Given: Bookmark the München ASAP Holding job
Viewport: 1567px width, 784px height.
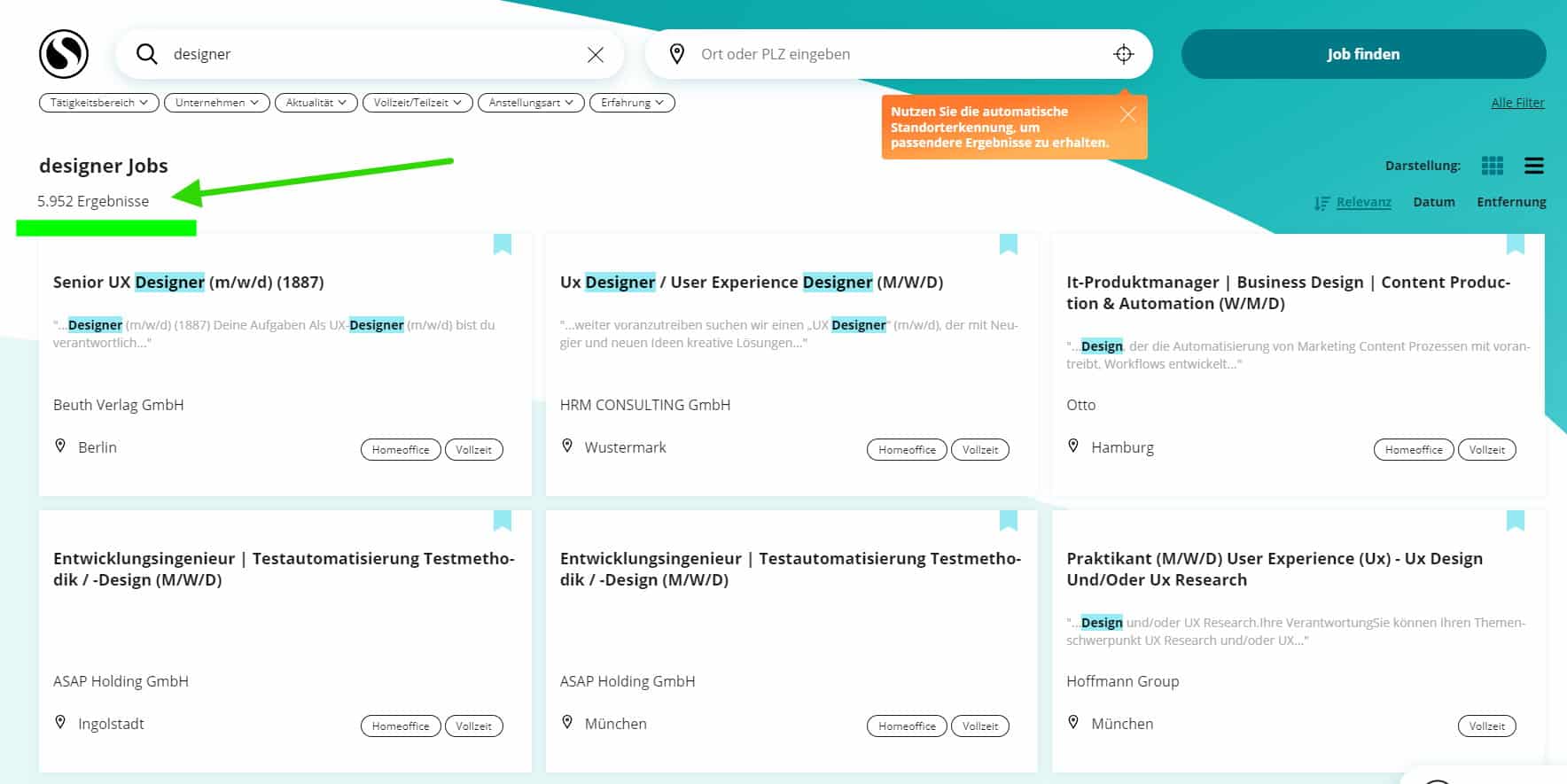Looking at the screenshot, I should click(1009, 521).
